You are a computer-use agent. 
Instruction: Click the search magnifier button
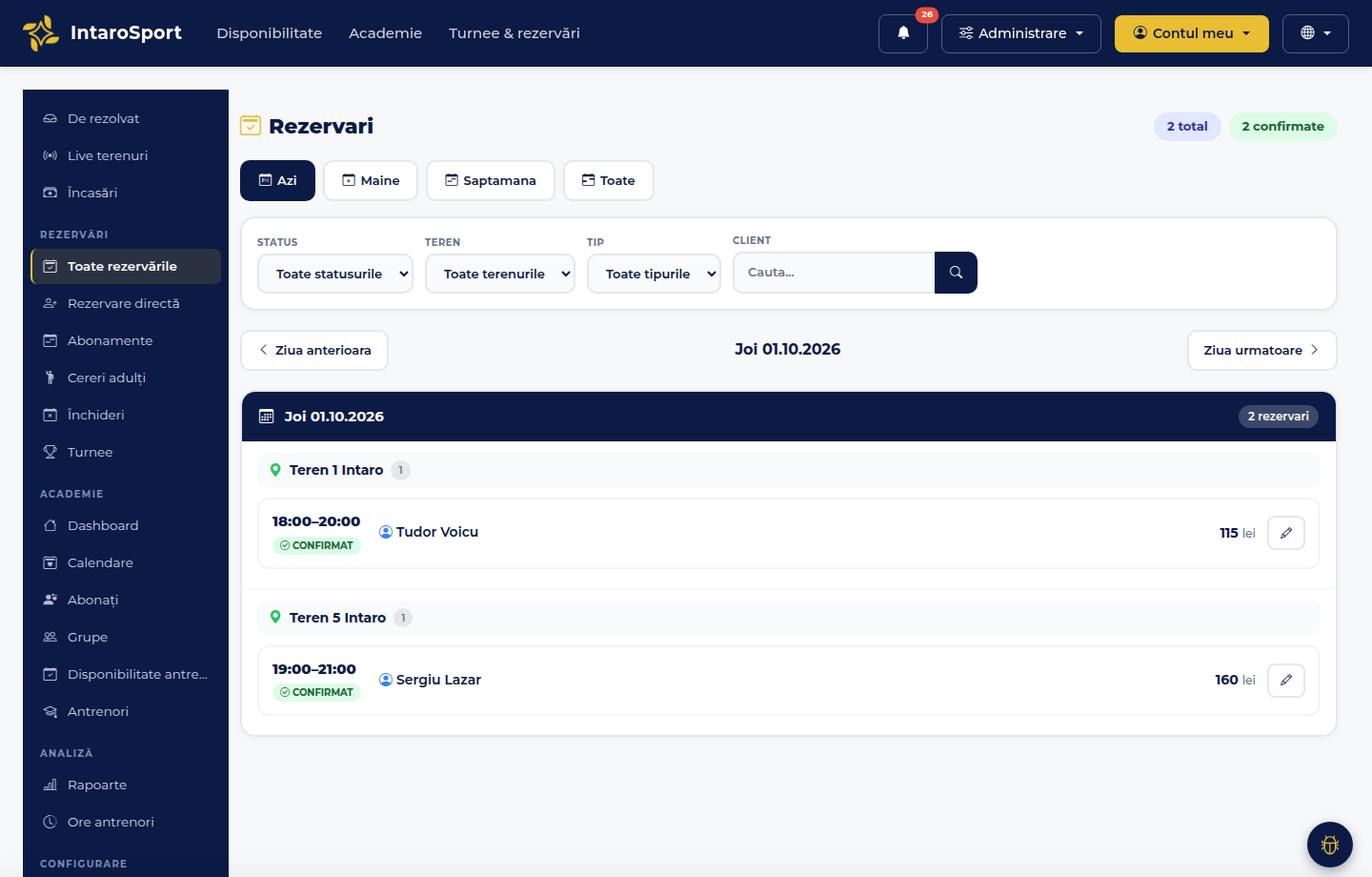pyautogui.click(x=956, y=273)
